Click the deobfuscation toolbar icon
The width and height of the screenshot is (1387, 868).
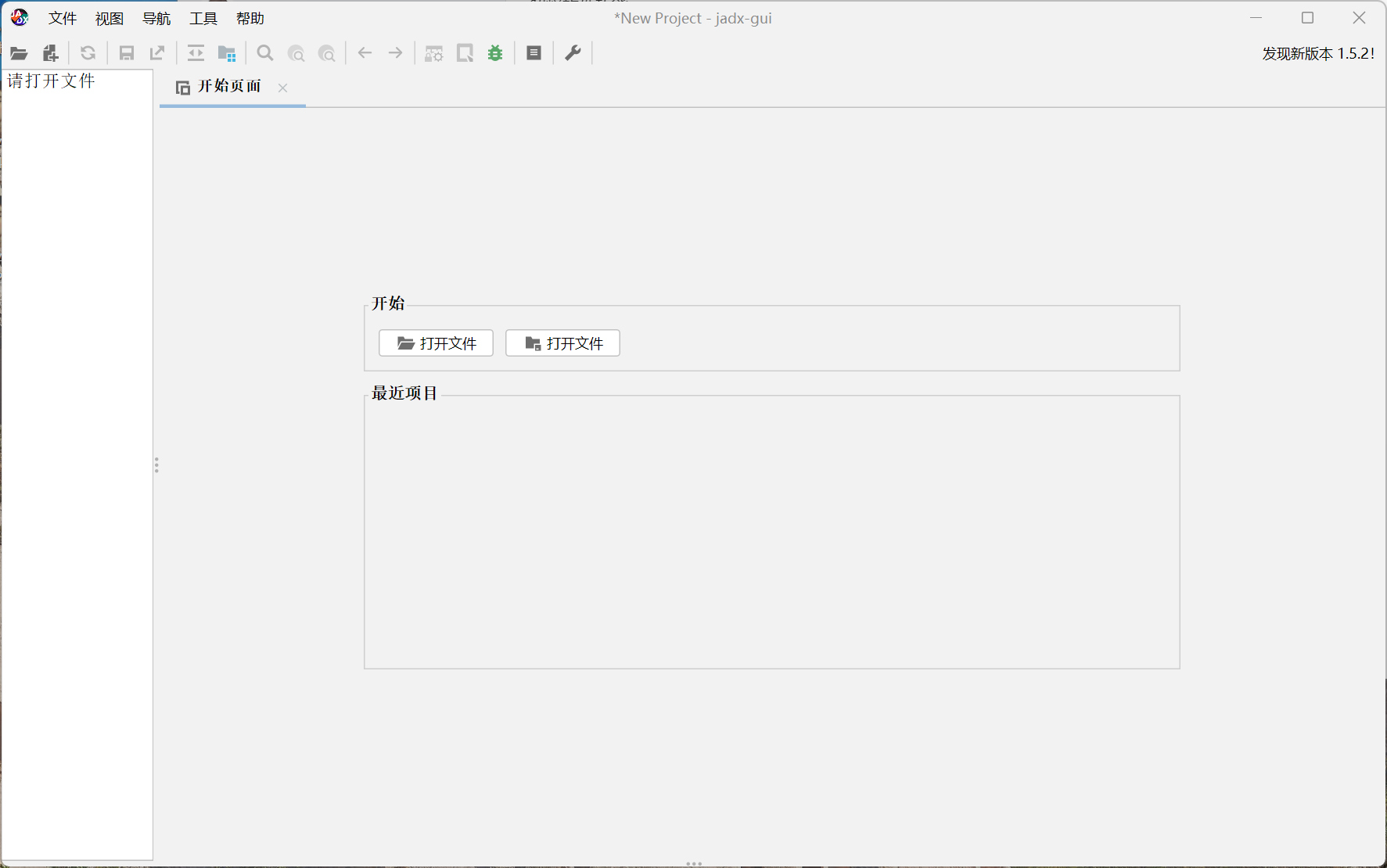[x=434, y=53]
